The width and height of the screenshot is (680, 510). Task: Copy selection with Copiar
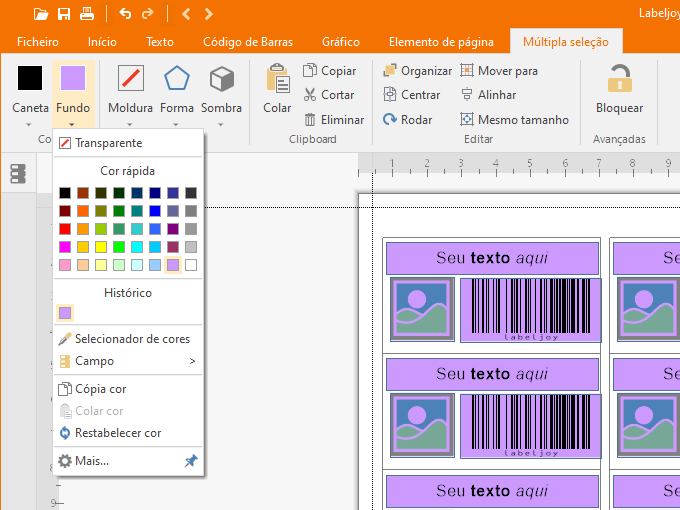click(330, 71)
